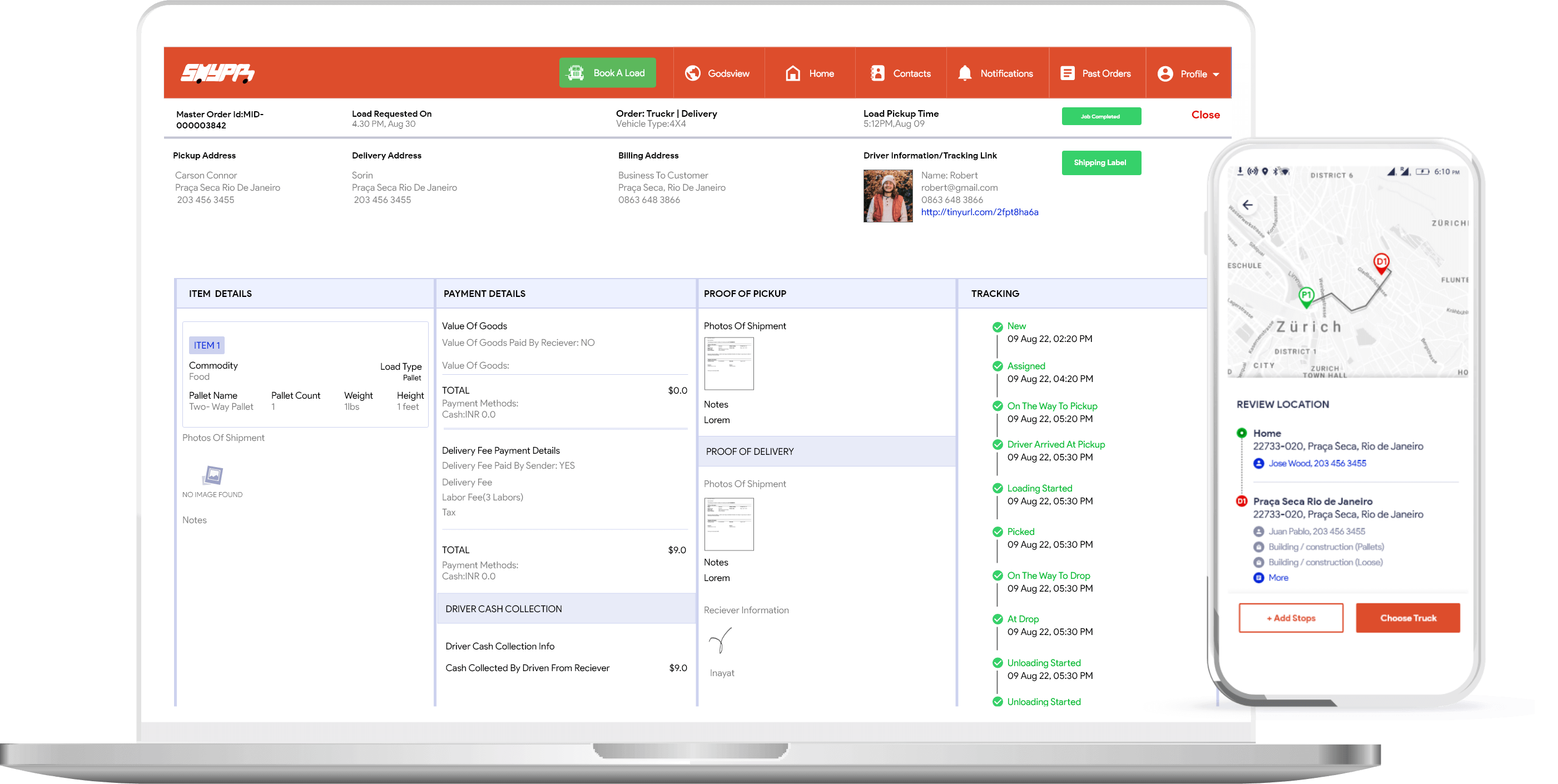Click Building / construction (Pallets) entry
The image size is (1558, 784).
pyautogui.click(x=1318, y=547)
